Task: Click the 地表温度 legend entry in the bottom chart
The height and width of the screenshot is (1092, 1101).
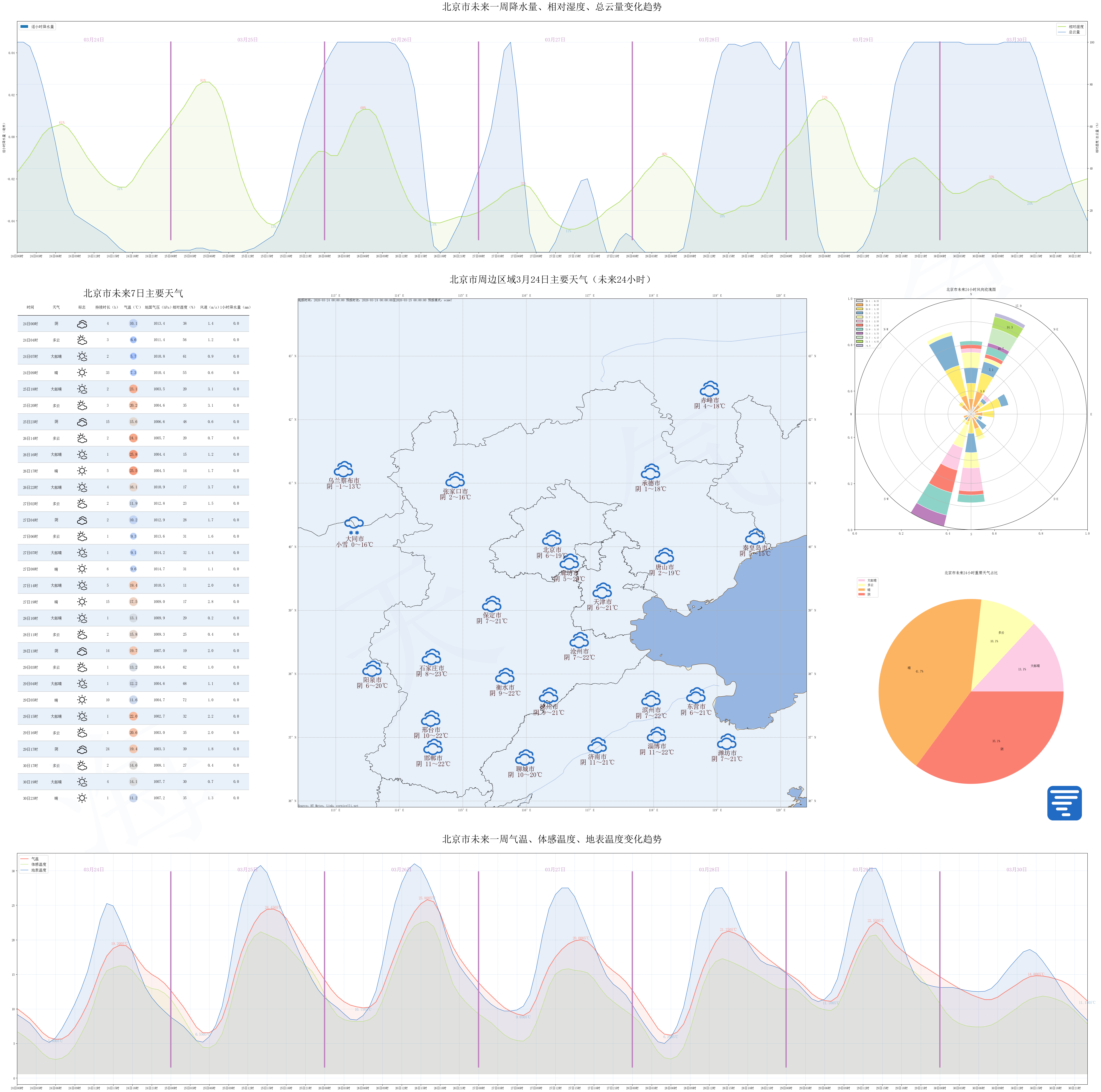Action: tap(38, 870)
